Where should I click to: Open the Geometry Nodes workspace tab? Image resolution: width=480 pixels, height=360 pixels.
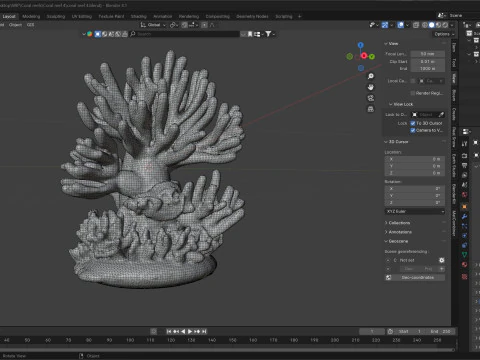pyautogui.click(x=252, y=16)
